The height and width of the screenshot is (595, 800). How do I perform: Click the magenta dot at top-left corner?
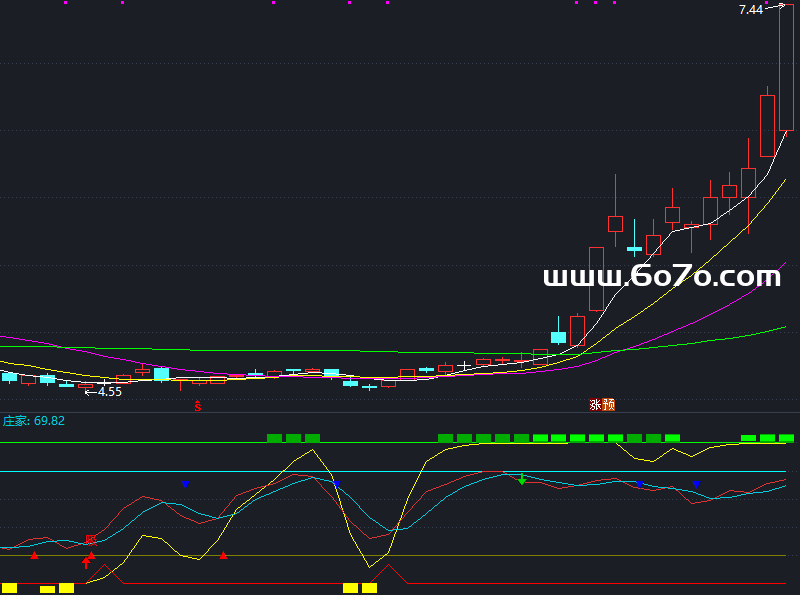pos(66,3)
